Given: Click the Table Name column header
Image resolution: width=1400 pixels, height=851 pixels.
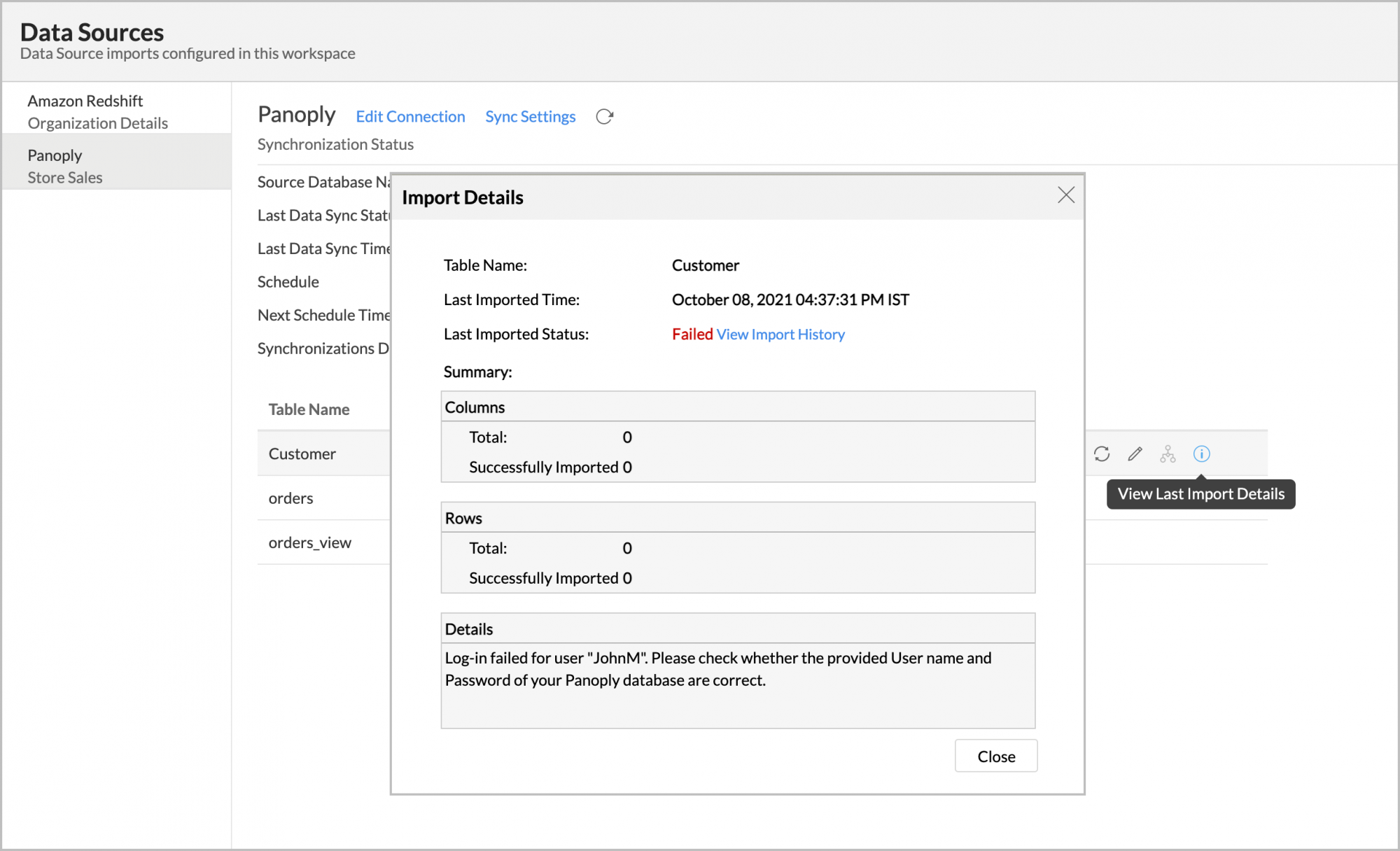Looking at the screenshot, I should click(x=309, y=410).
